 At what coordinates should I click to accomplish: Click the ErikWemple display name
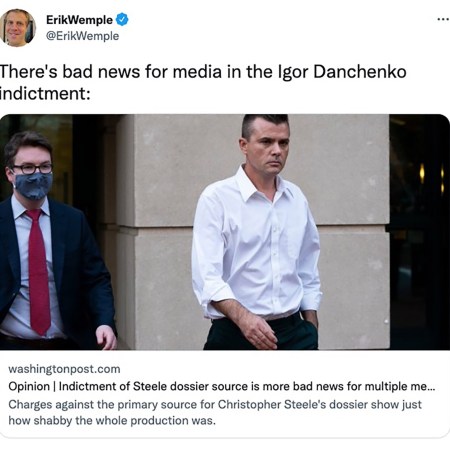[x=79, y=20]
